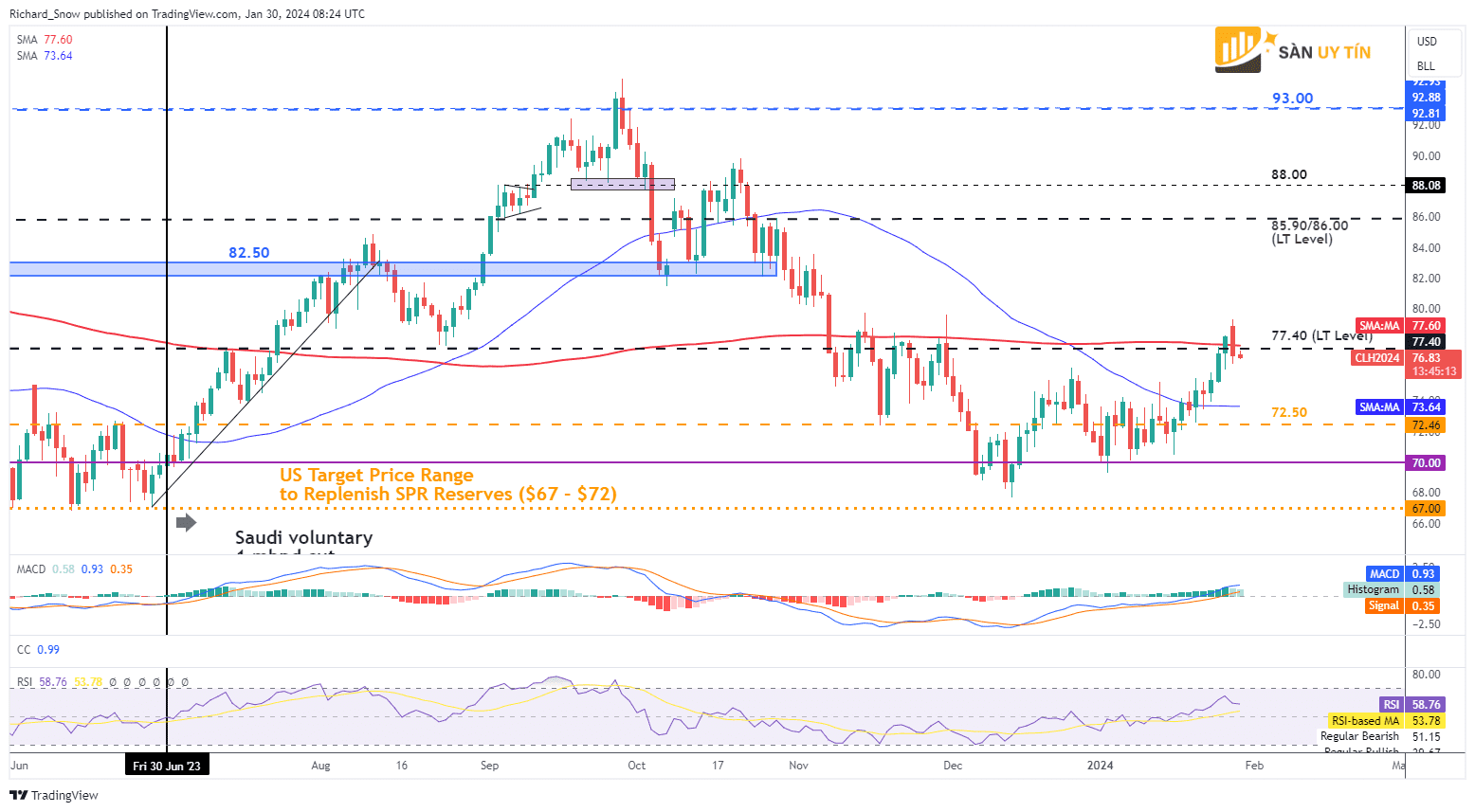Click the gray arrow marker beside Saudi voluntary
The width and height of the screenshot is (1475, 812).
pos(187,522)
